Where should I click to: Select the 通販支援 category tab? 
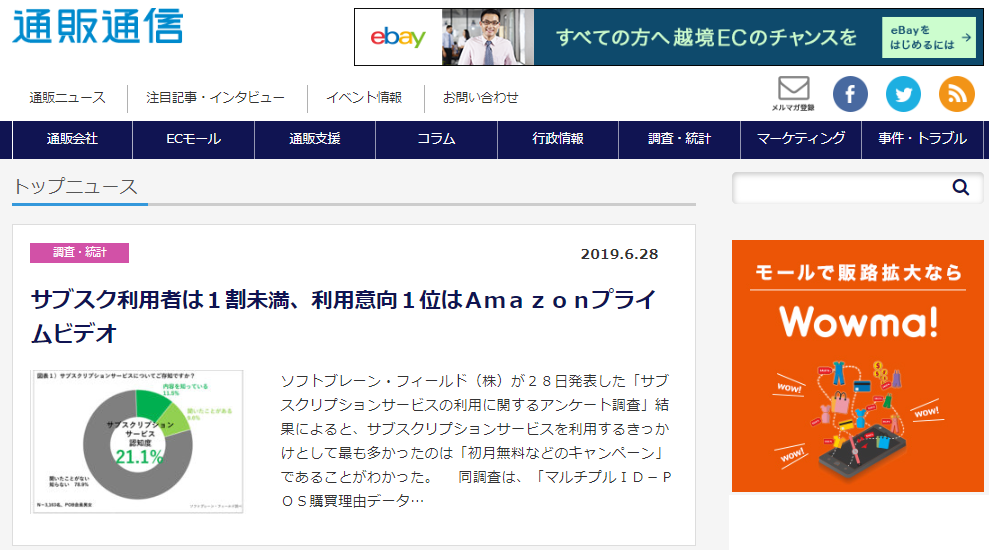point(314,139)
